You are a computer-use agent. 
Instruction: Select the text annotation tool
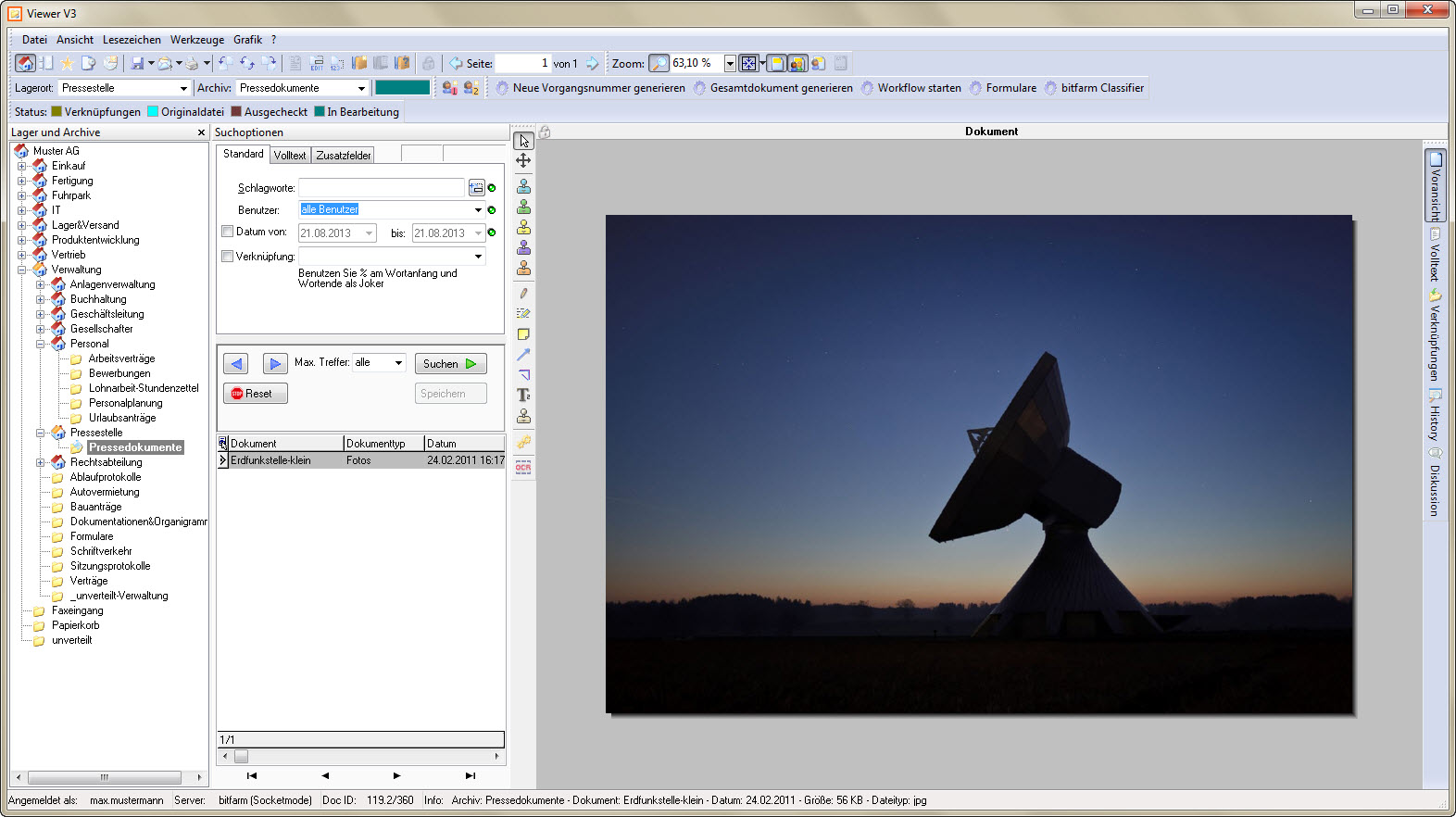(x=523, y=396)
